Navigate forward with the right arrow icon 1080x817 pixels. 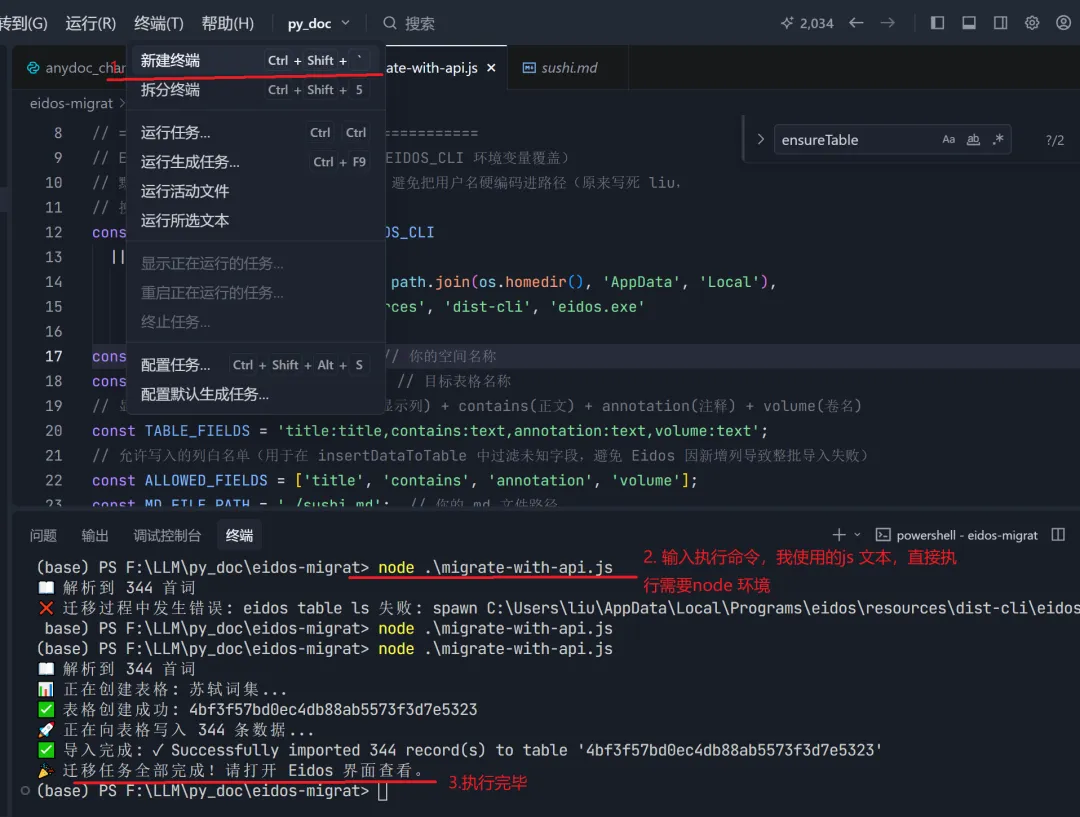888,23
